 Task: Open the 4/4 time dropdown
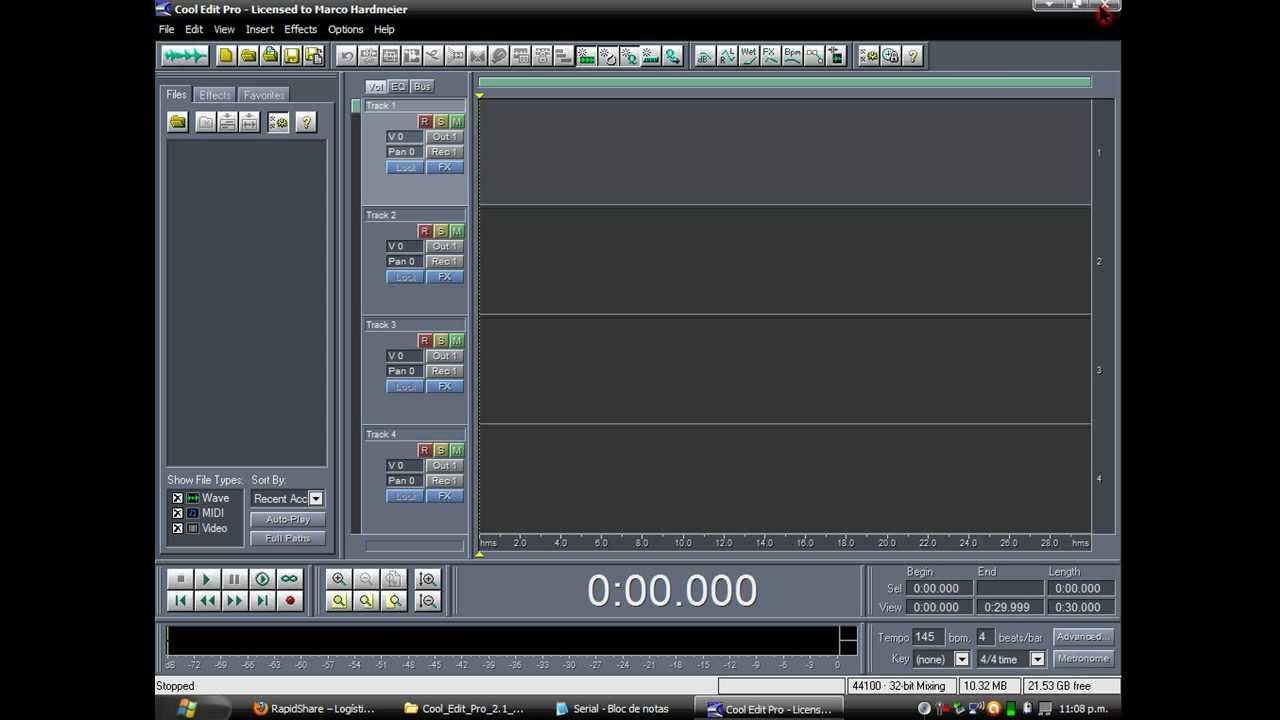point(1038,659)
